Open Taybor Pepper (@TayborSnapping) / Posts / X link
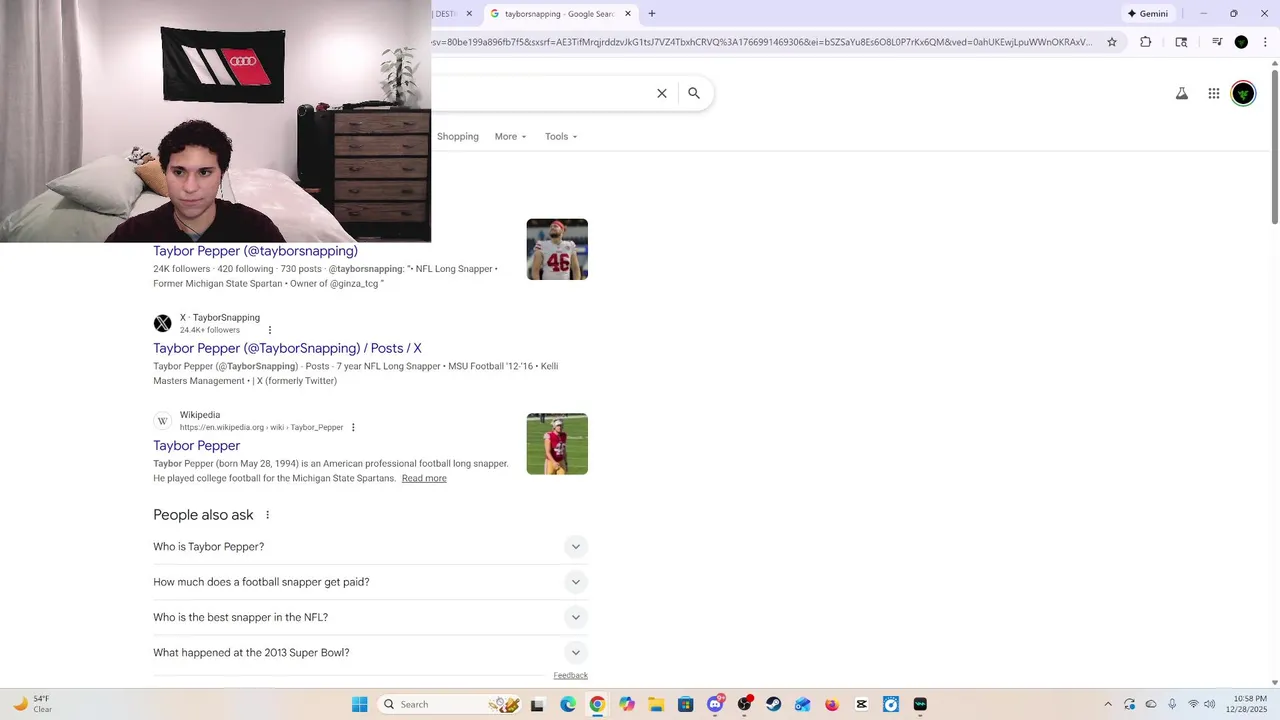1280x720 pixels. point(287,348)
